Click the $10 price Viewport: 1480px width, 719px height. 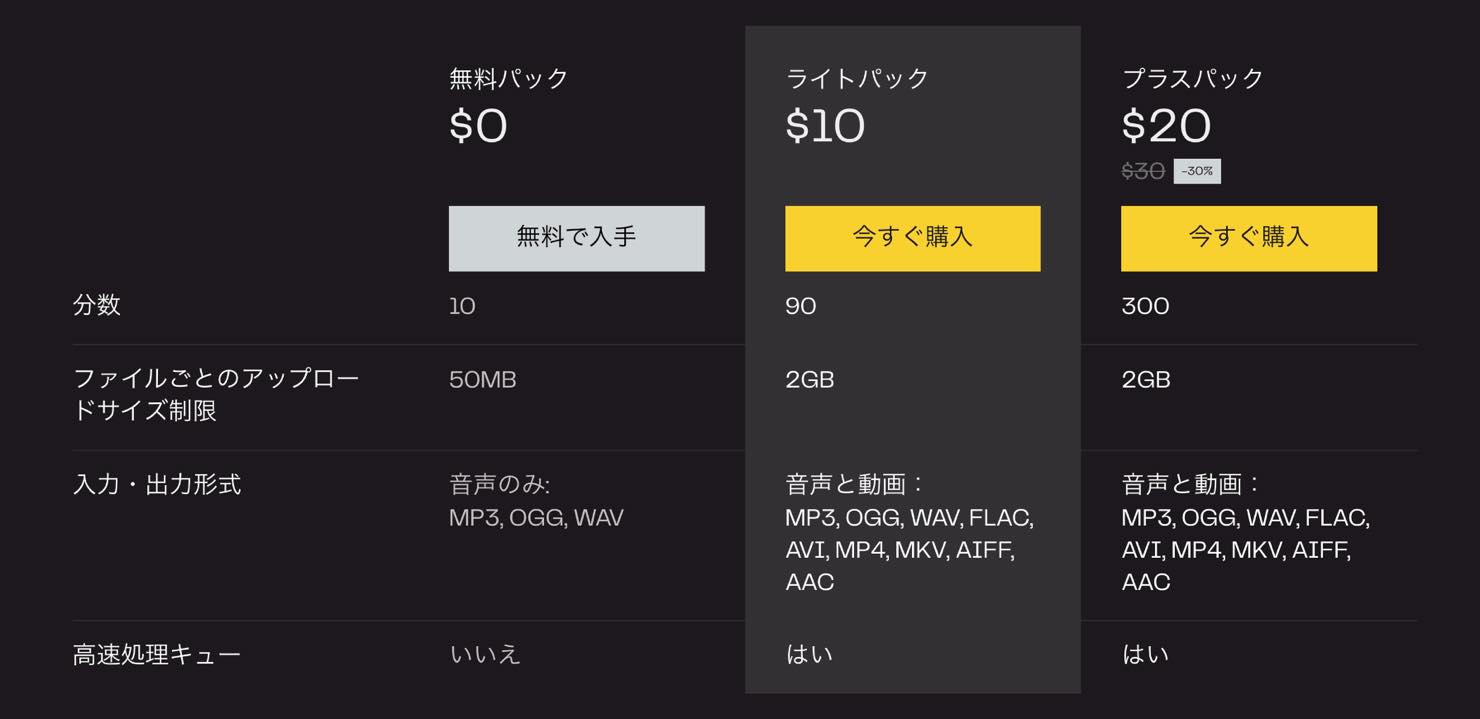825,126
